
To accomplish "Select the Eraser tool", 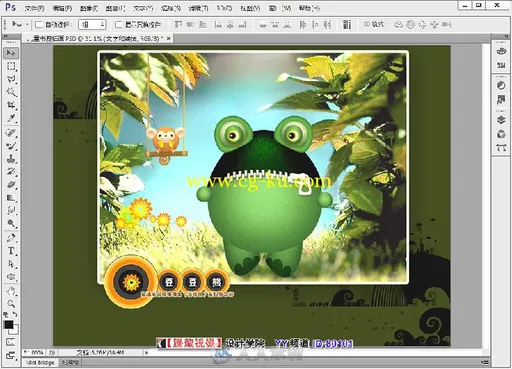I will [11, 185].
